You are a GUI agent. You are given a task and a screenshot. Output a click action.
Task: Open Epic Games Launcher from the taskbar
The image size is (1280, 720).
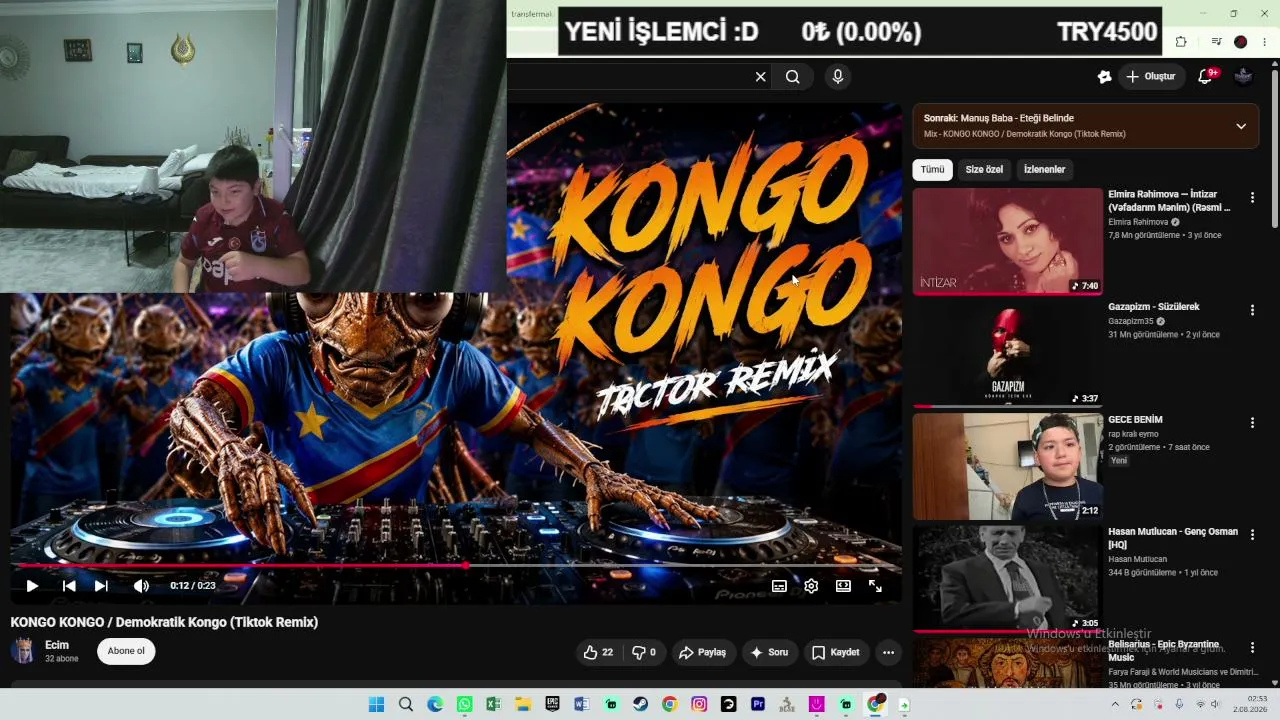(552, 705)
